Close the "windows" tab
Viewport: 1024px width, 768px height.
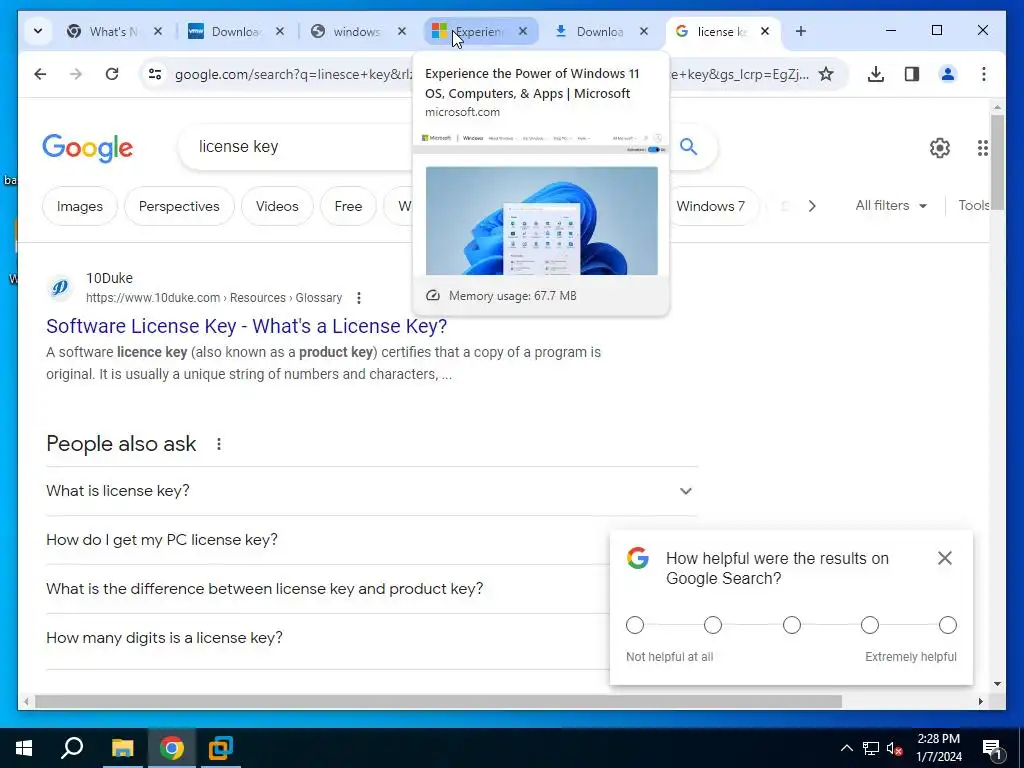pyautogui.click(x=402, y=31)
